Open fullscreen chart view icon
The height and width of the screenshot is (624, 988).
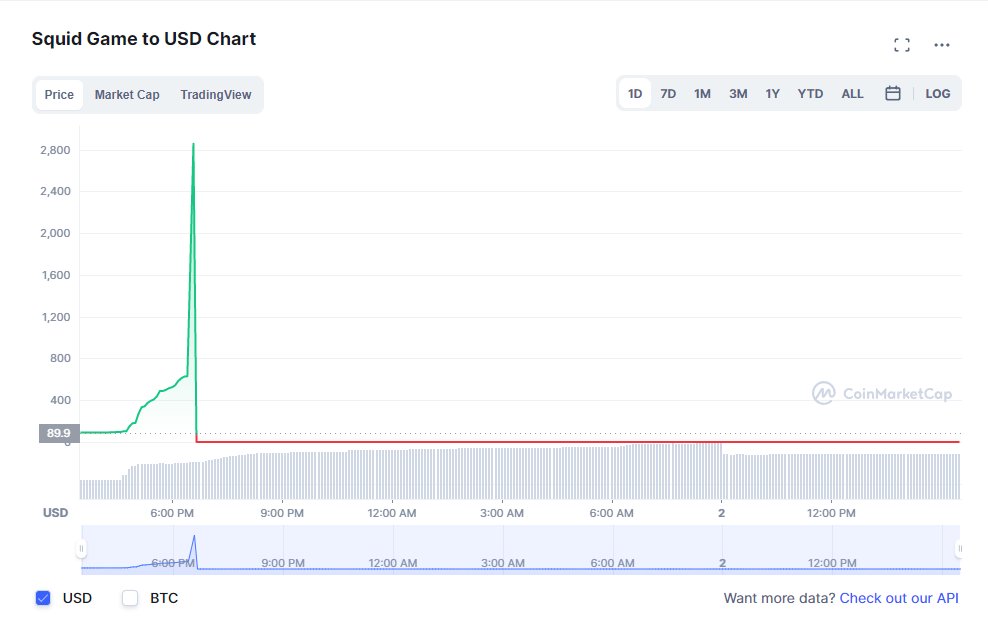[x=901, y=45]
